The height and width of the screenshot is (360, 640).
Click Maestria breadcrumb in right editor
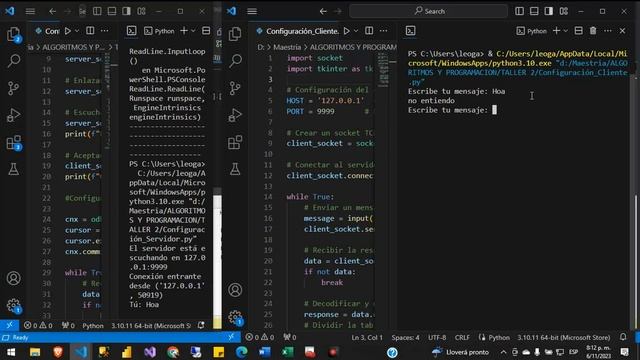[287, 47]
